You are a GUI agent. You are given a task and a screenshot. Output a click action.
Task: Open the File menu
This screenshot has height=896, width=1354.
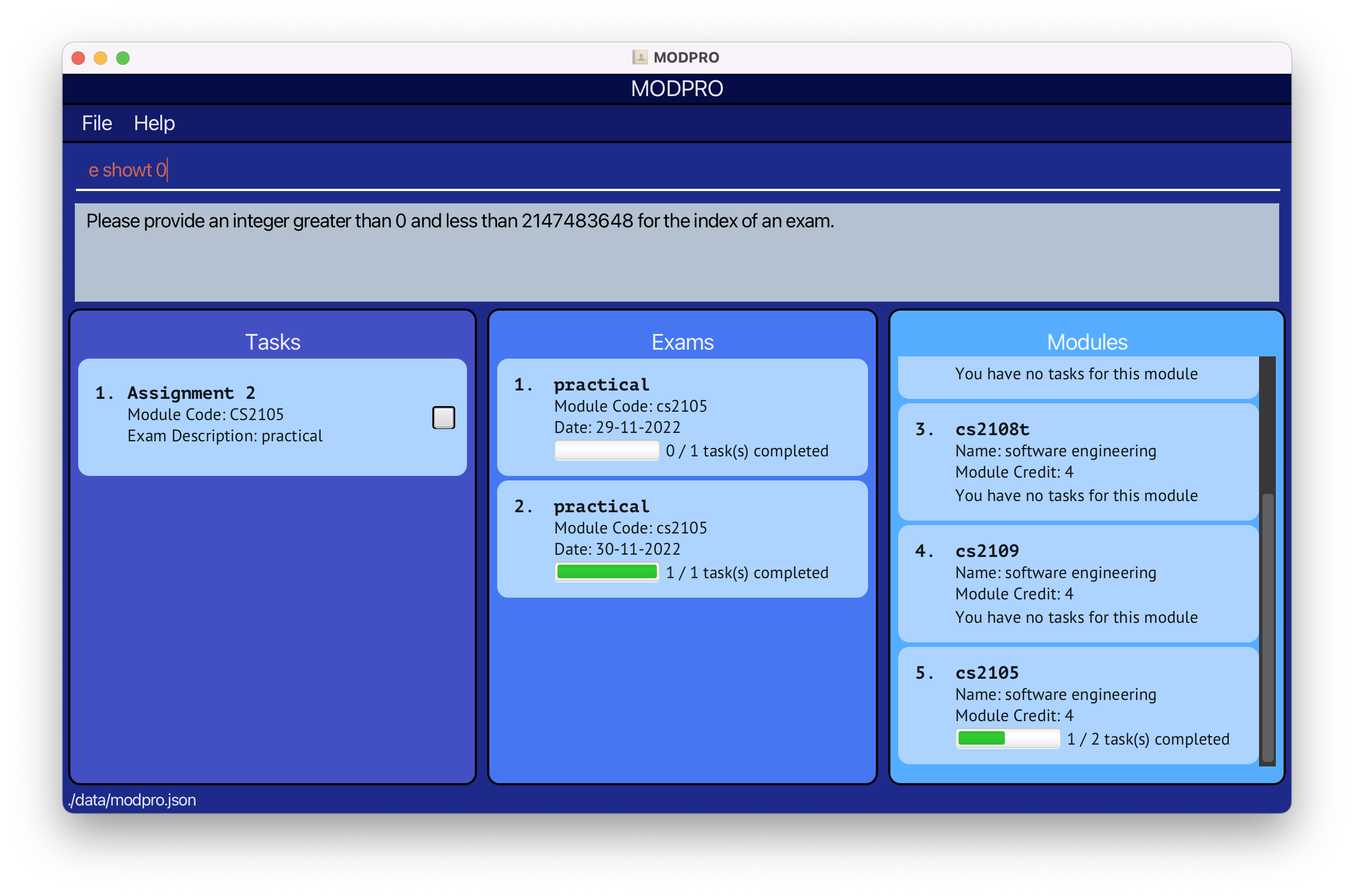tap(97, 123)
